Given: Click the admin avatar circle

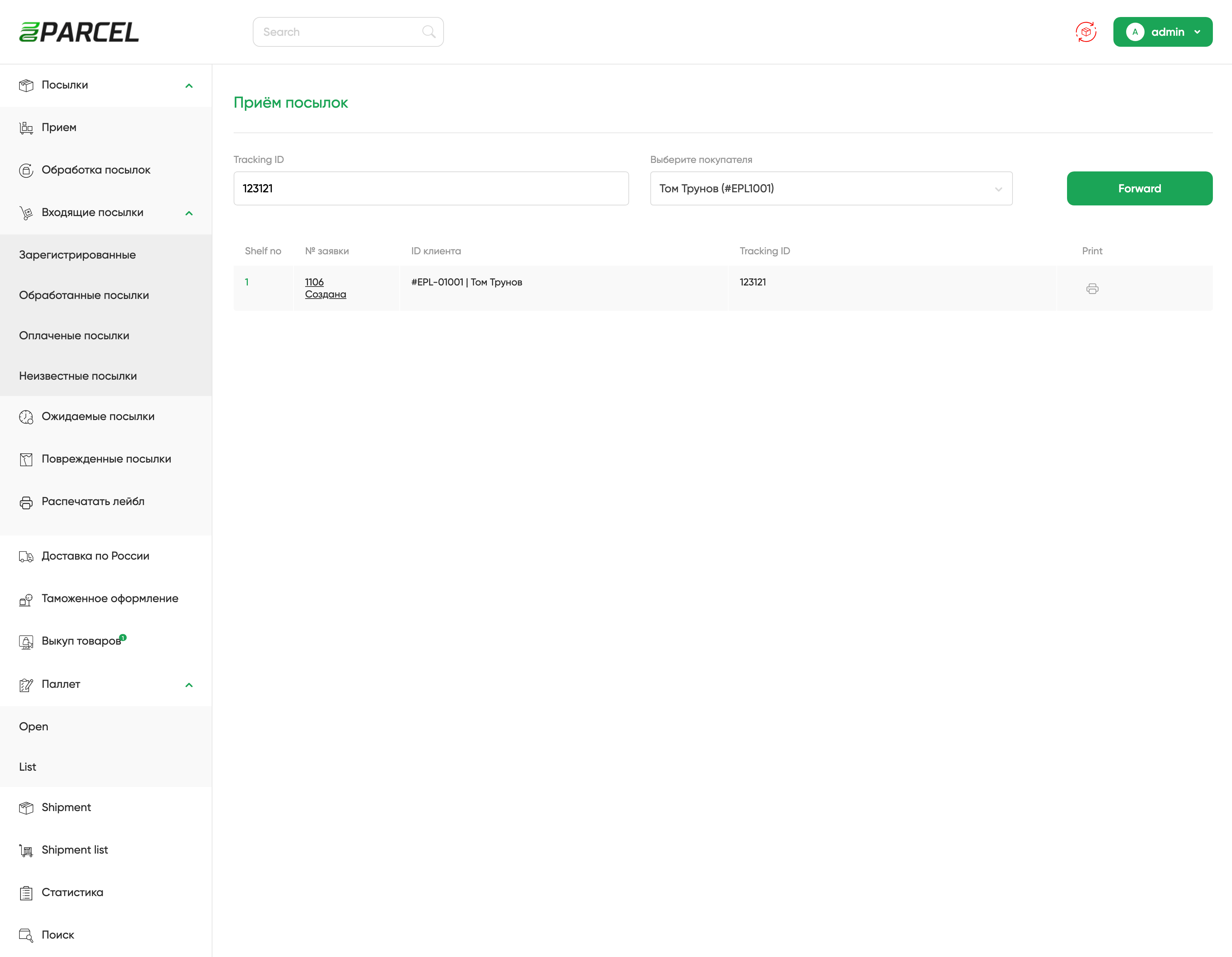Looking at the screenshot, I should (x=1135, y=32).
